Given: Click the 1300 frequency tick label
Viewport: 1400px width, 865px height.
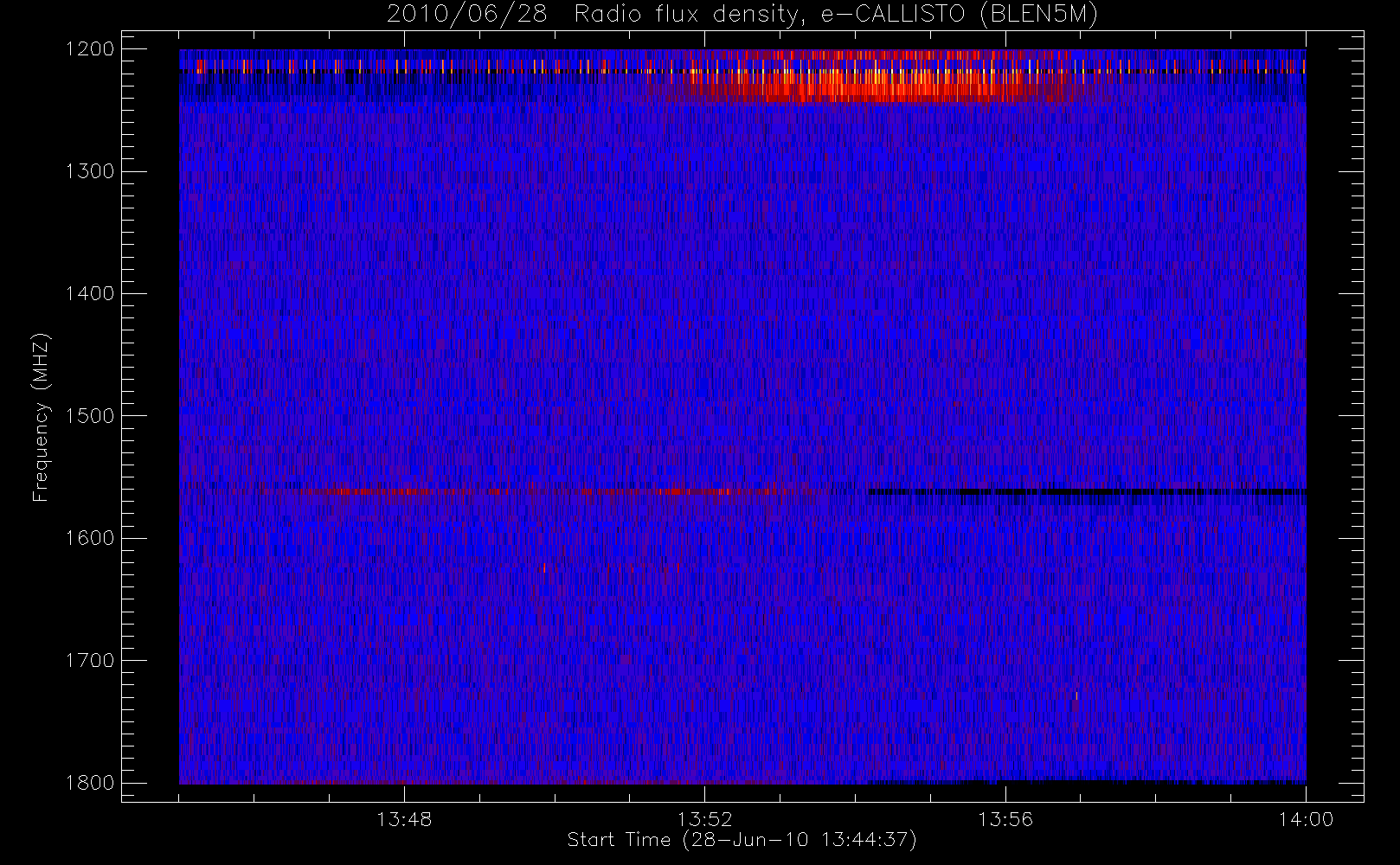Looking at the screenshot, I should [x=90, y=171].
